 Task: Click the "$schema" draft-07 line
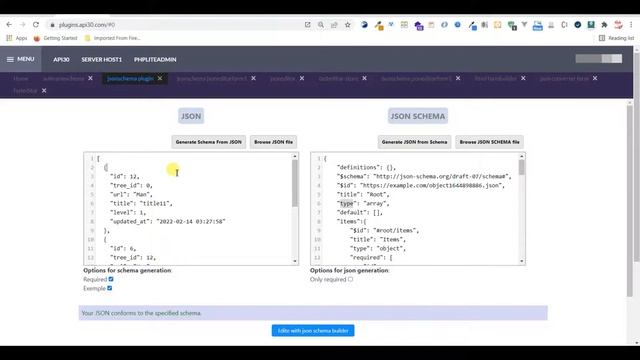pyautogui.click(x=424, y=176)
